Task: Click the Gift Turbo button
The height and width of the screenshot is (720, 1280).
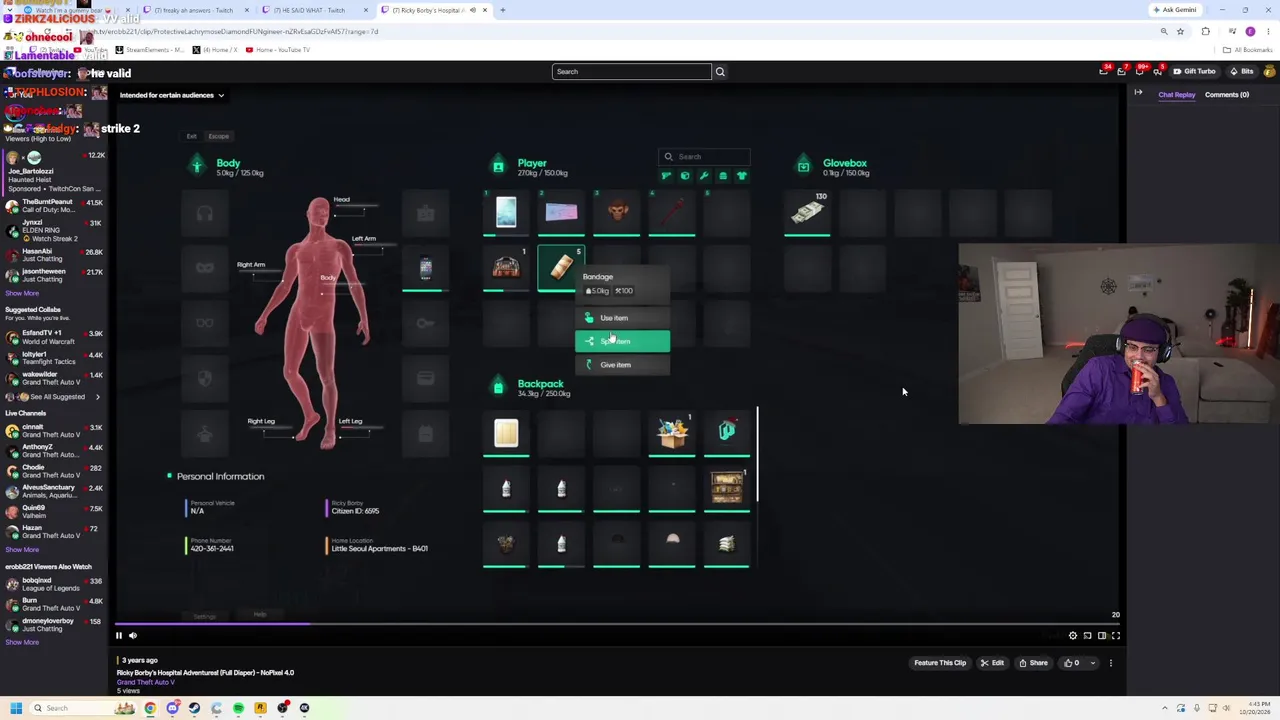Action: click(1194, 71)
